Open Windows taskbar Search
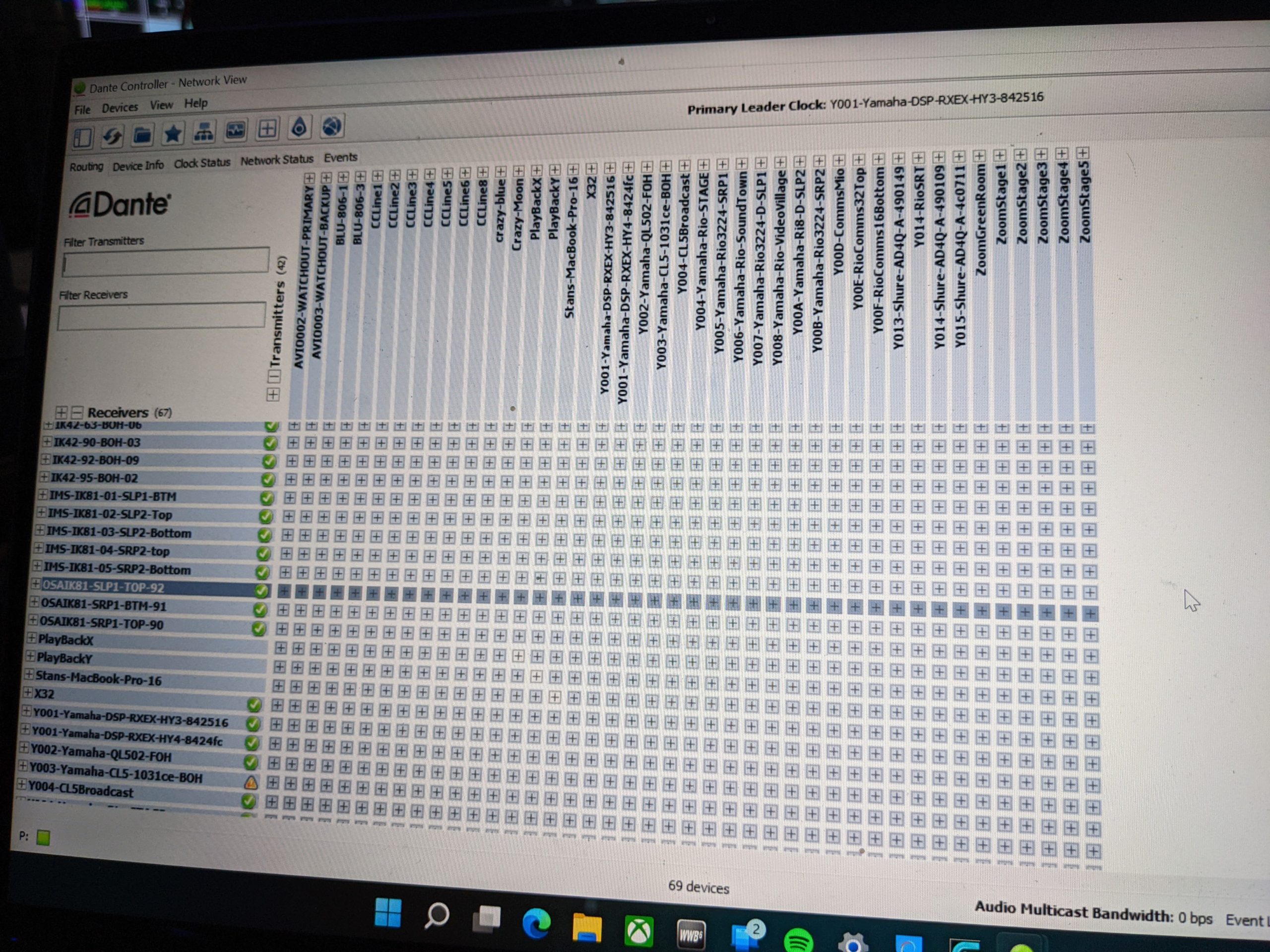Image resolution: width=1270 pixels, height=952 pixels. pos(437,916)
